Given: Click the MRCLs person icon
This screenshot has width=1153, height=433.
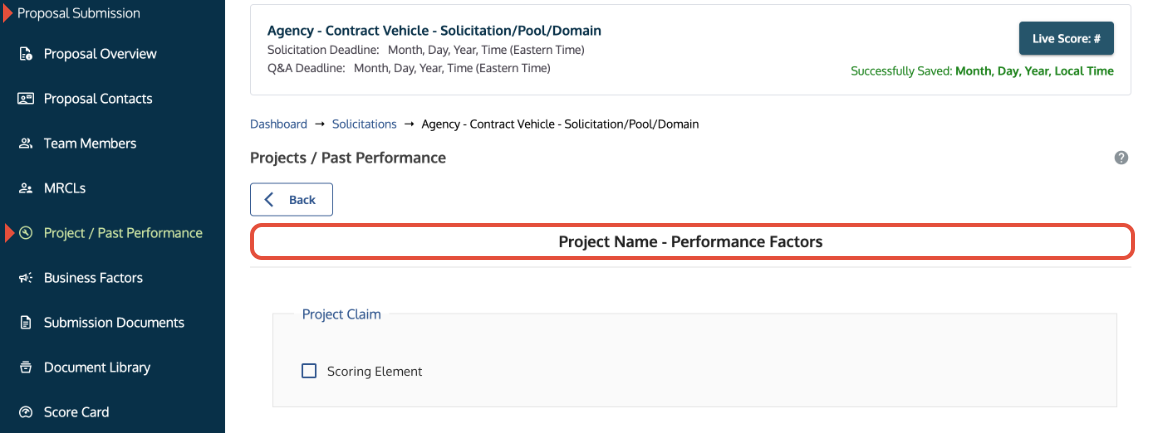Looking at the screenshot, I should tap(26, 188).
